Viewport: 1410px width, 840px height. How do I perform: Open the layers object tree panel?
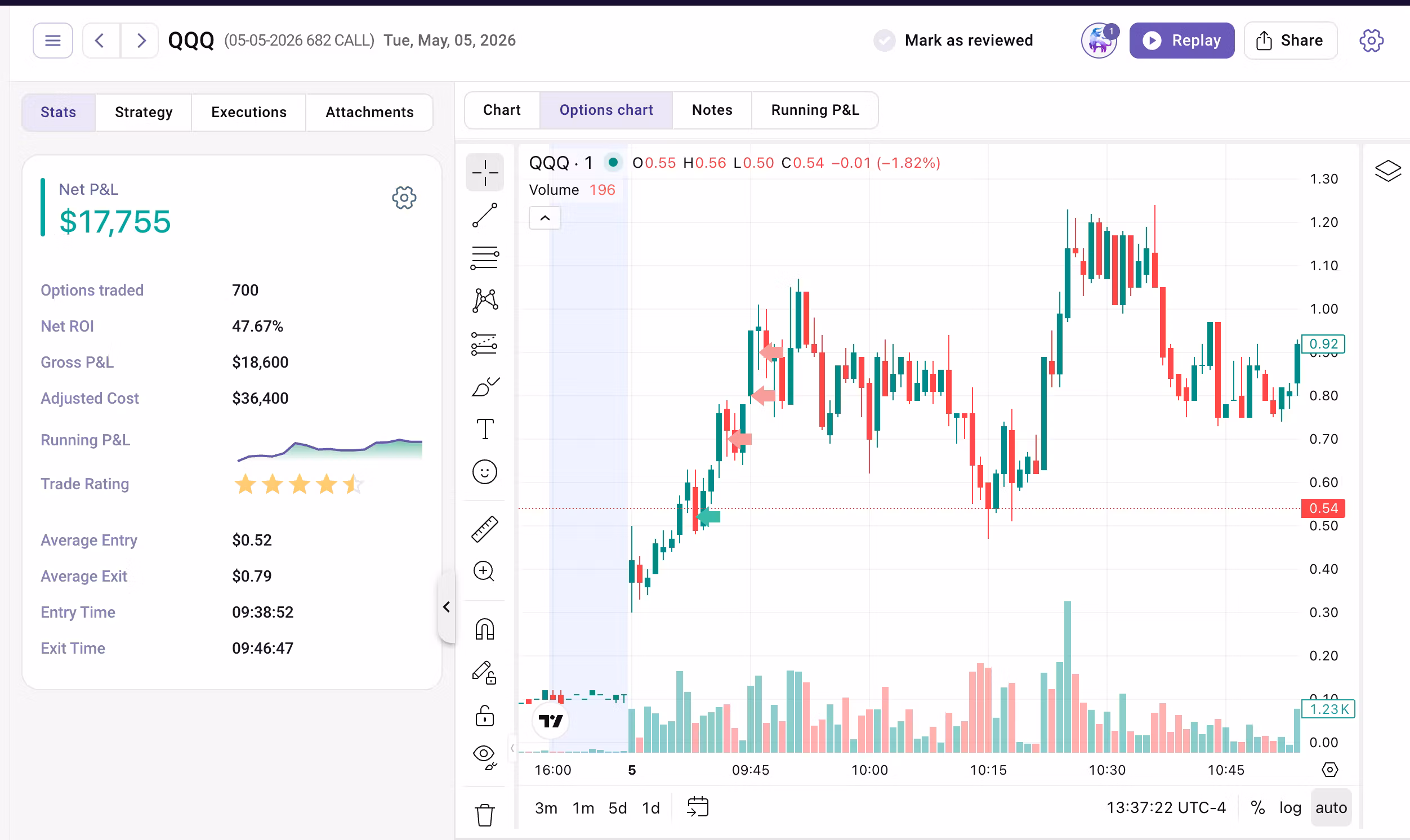tap(1388, 171)
